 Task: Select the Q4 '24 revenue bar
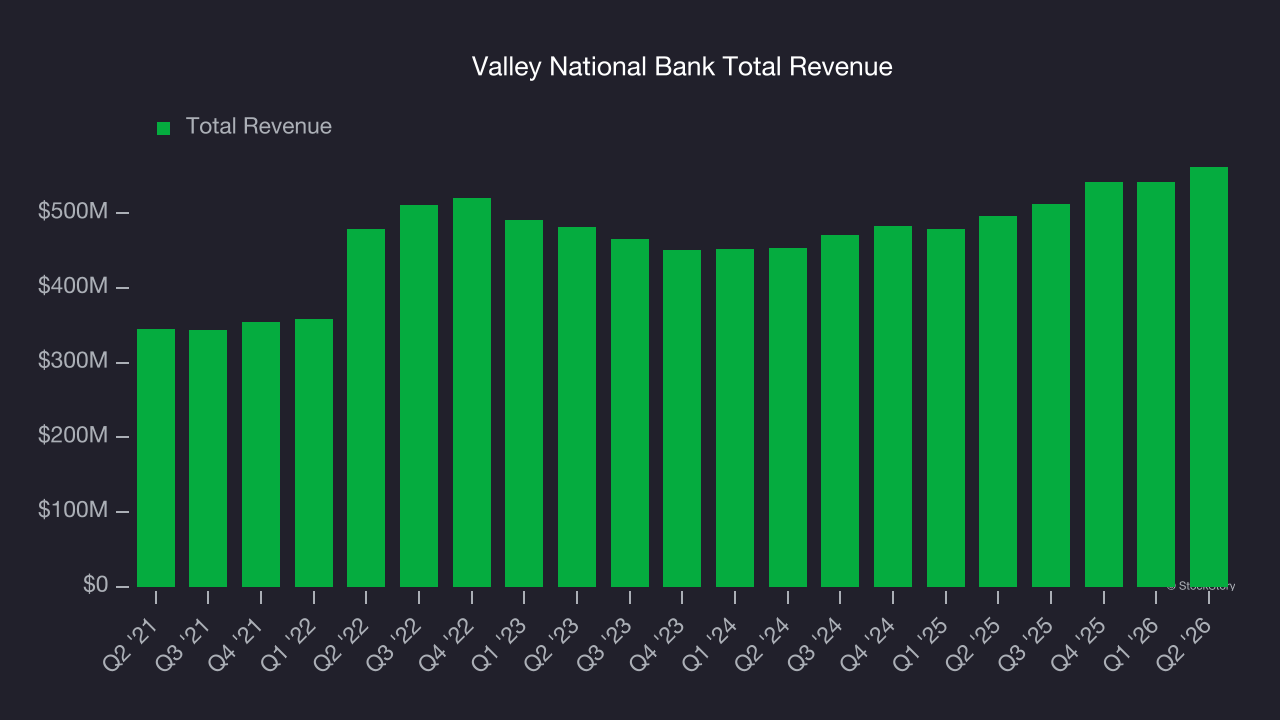click(893, 406)
